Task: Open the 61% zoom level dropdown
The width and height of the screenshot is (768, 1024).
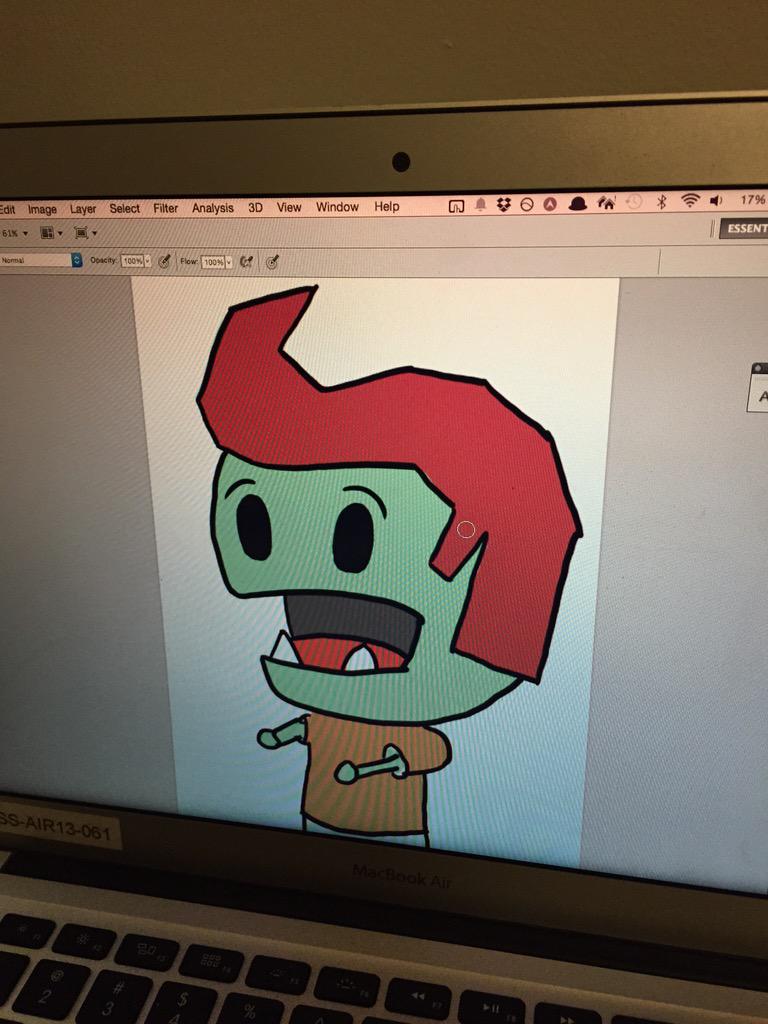Action: pyautogui.click(x=15, y=233)
